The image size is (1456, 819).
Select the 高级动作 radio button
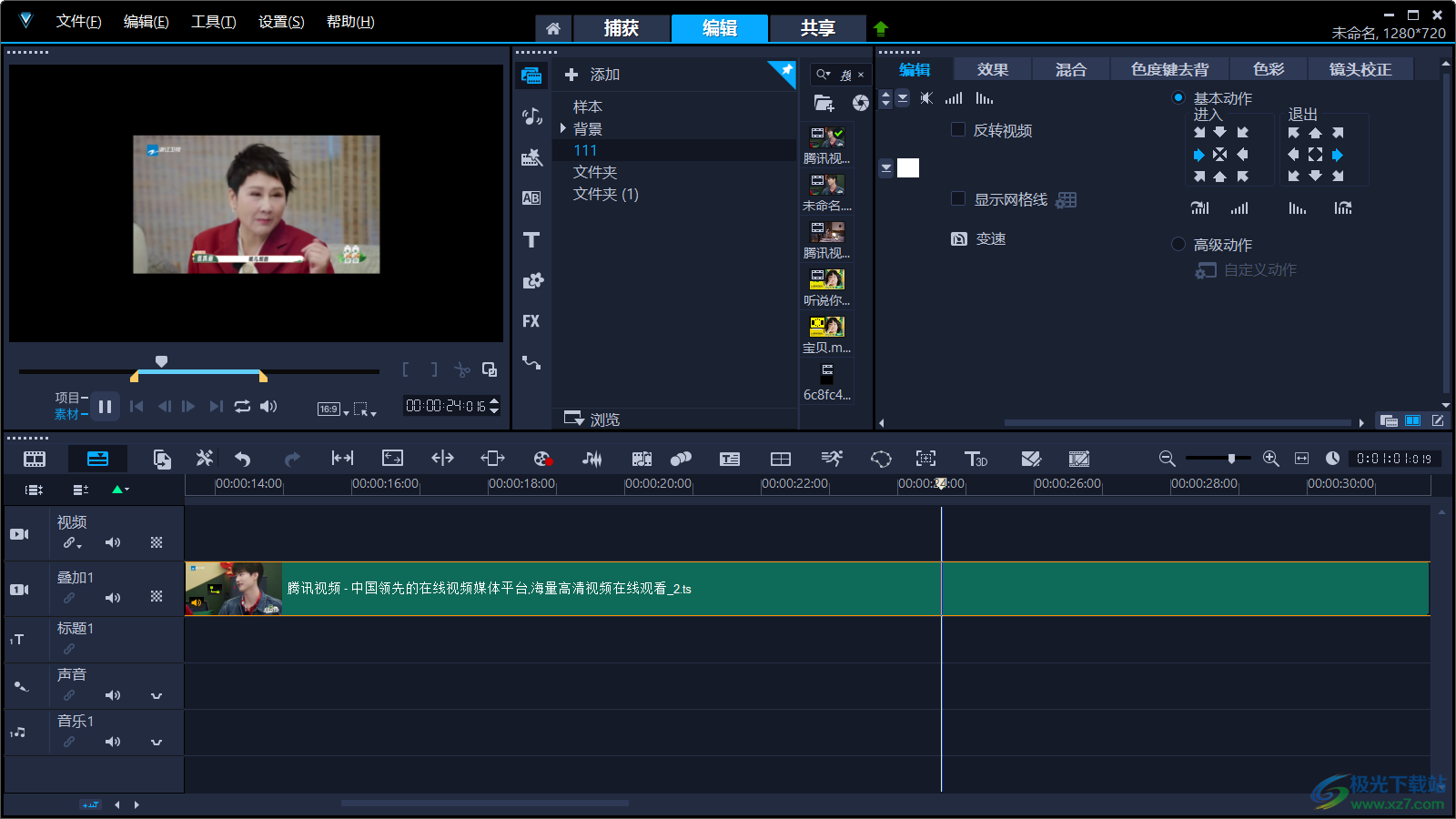coord(1178,244)
